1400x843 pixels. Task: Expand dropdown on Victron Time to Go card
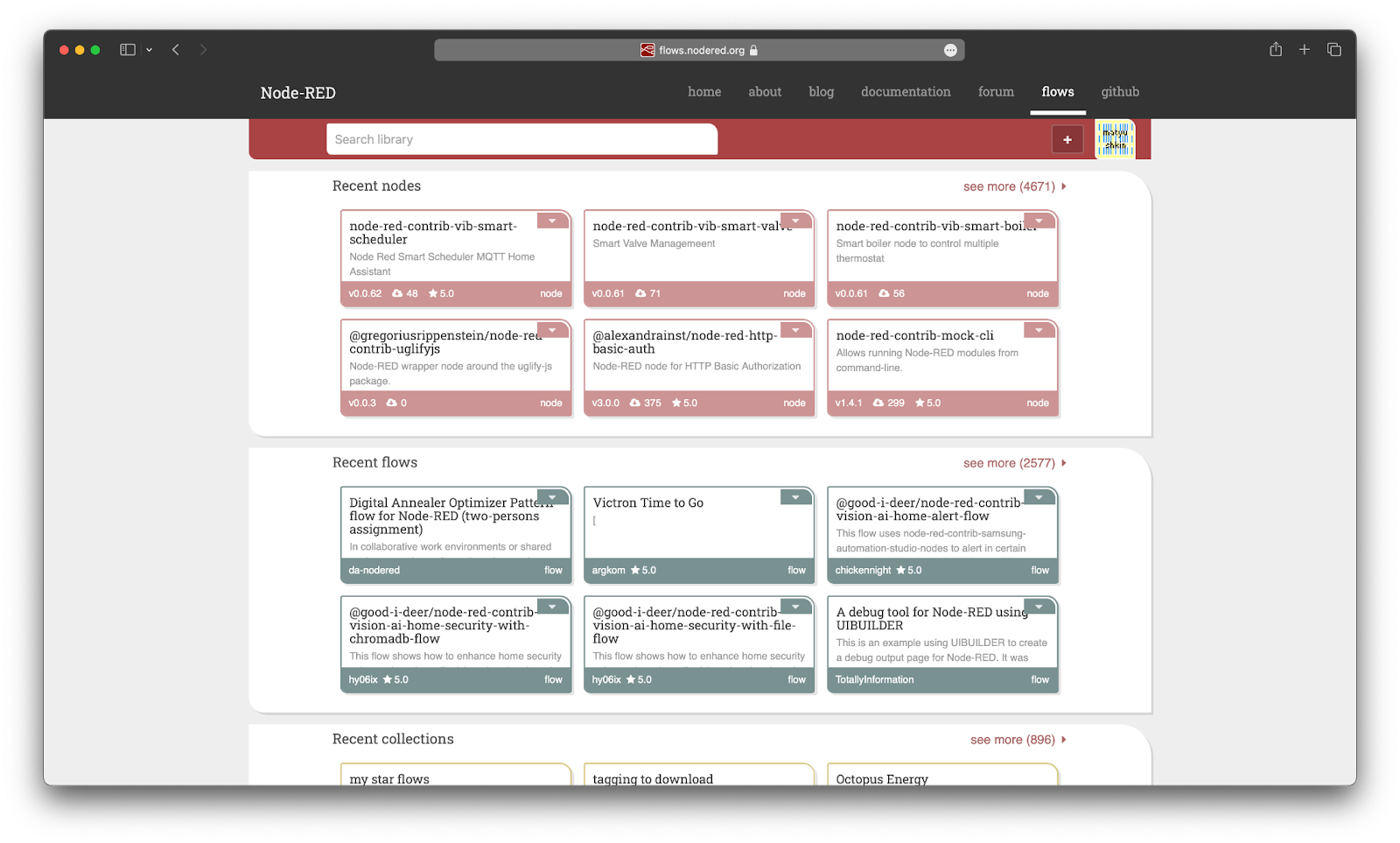[796, 497]
